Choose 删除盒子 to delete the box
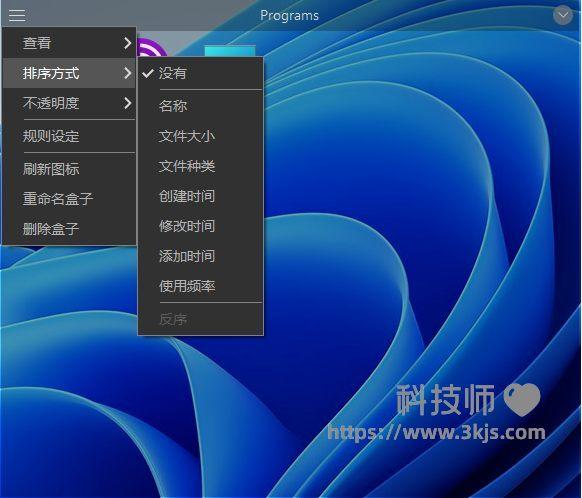This screenshot has height=498, width=582. [69, 229]
